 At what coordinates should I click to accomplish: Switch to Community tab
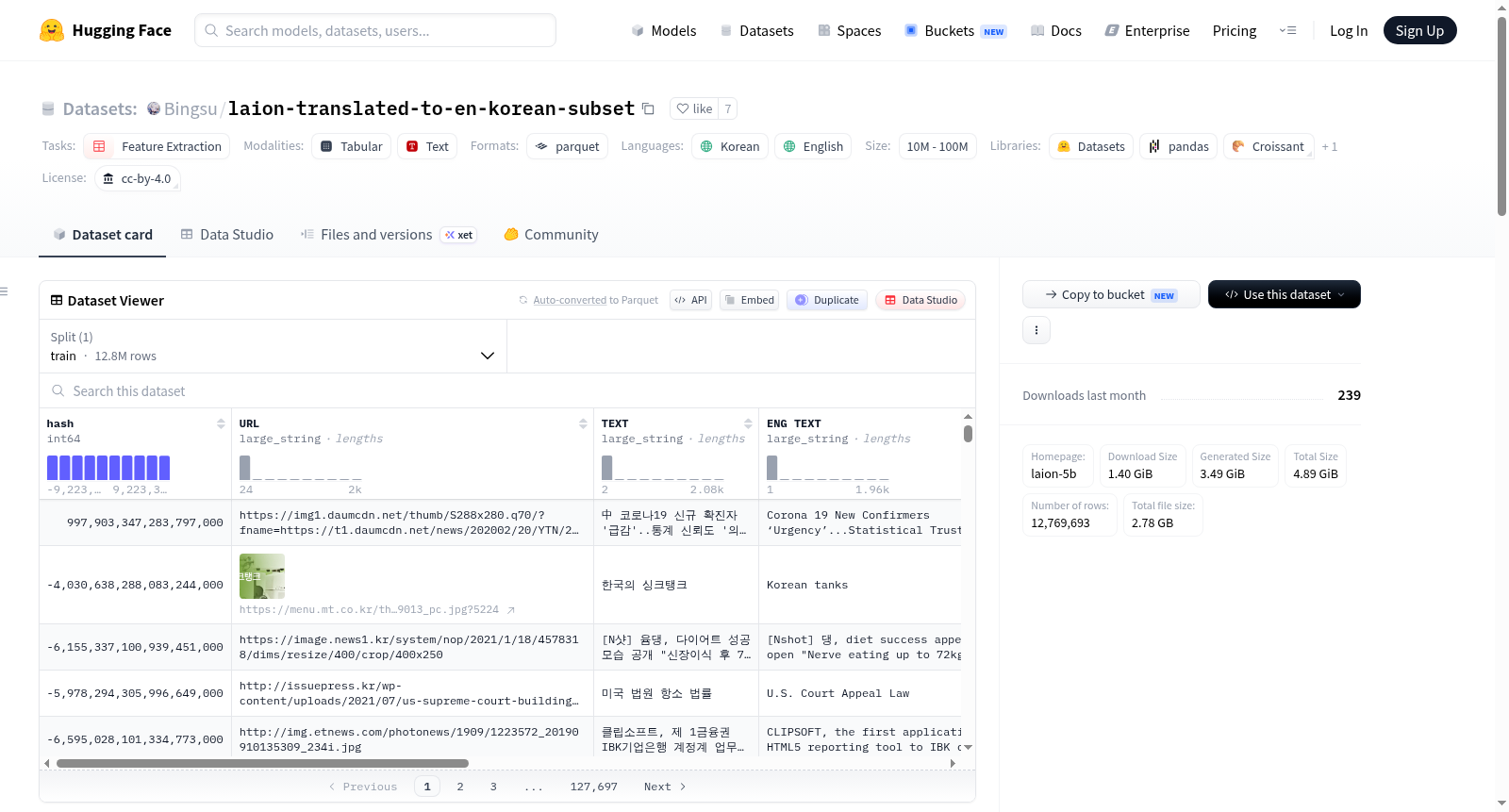point(551,234)
